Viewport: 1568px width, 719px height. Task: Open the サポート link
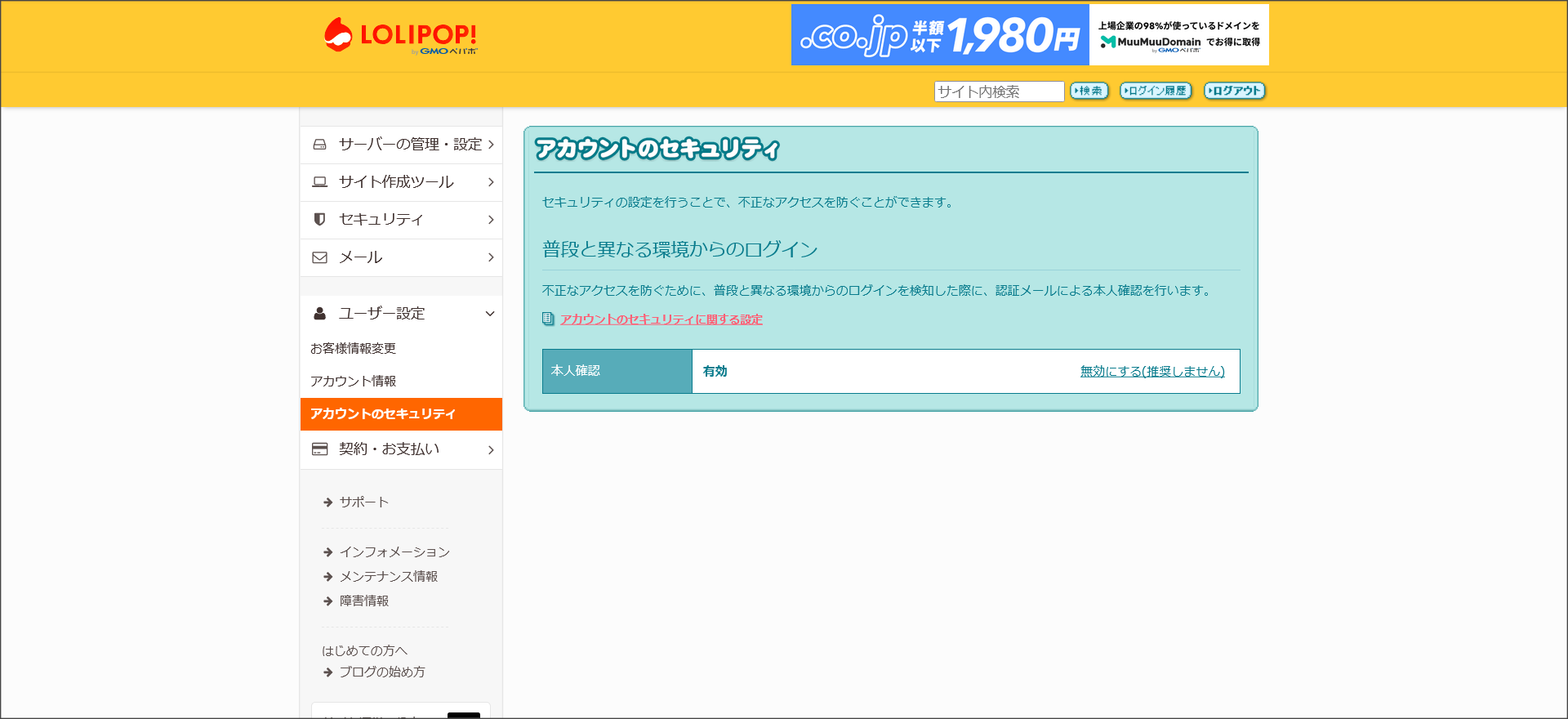coord(364,502)
